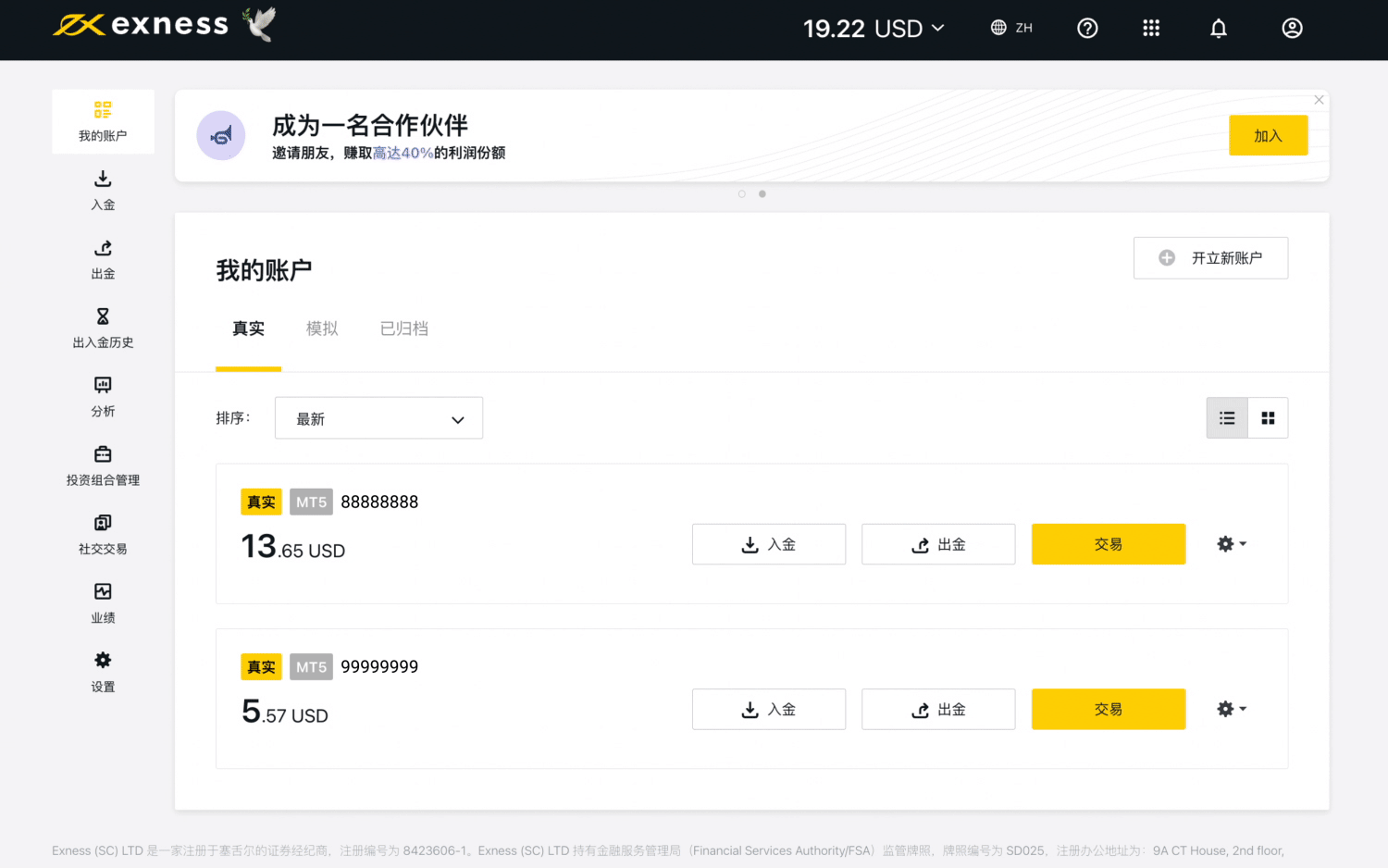Select the first banner carousel dot
Screen dimensions: 1388x868
[x=742, y=194]
